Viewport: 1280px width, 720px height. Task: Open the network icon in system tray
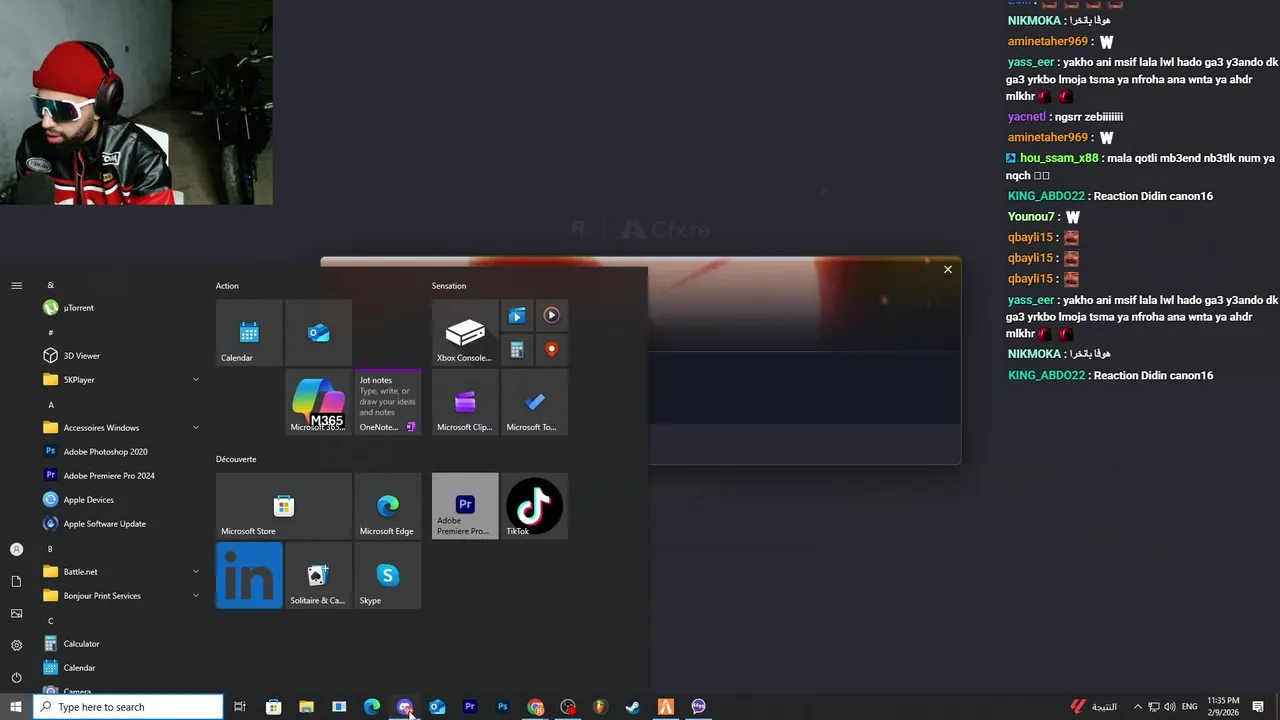click(1153, 707)
